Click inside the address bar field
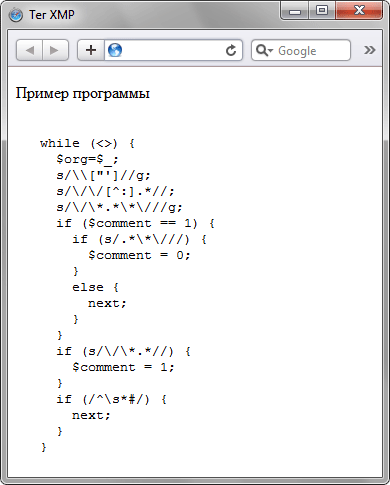 (173, 50)
